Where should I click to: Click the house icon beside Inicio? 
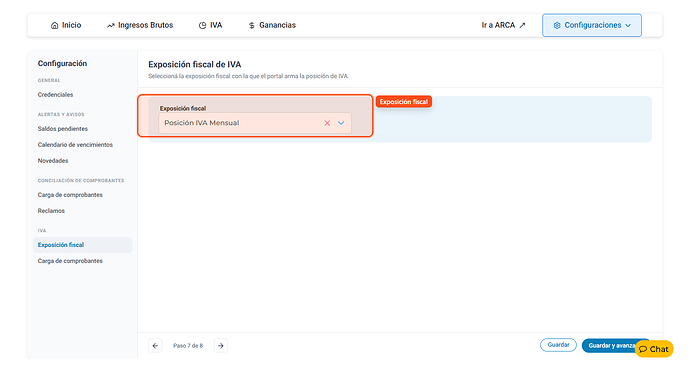[55, 26]
